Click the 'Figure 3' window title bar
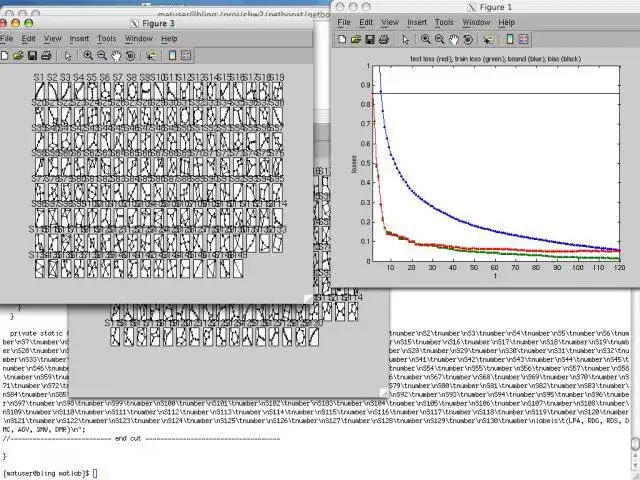The image size is (640, 480). 156,23
